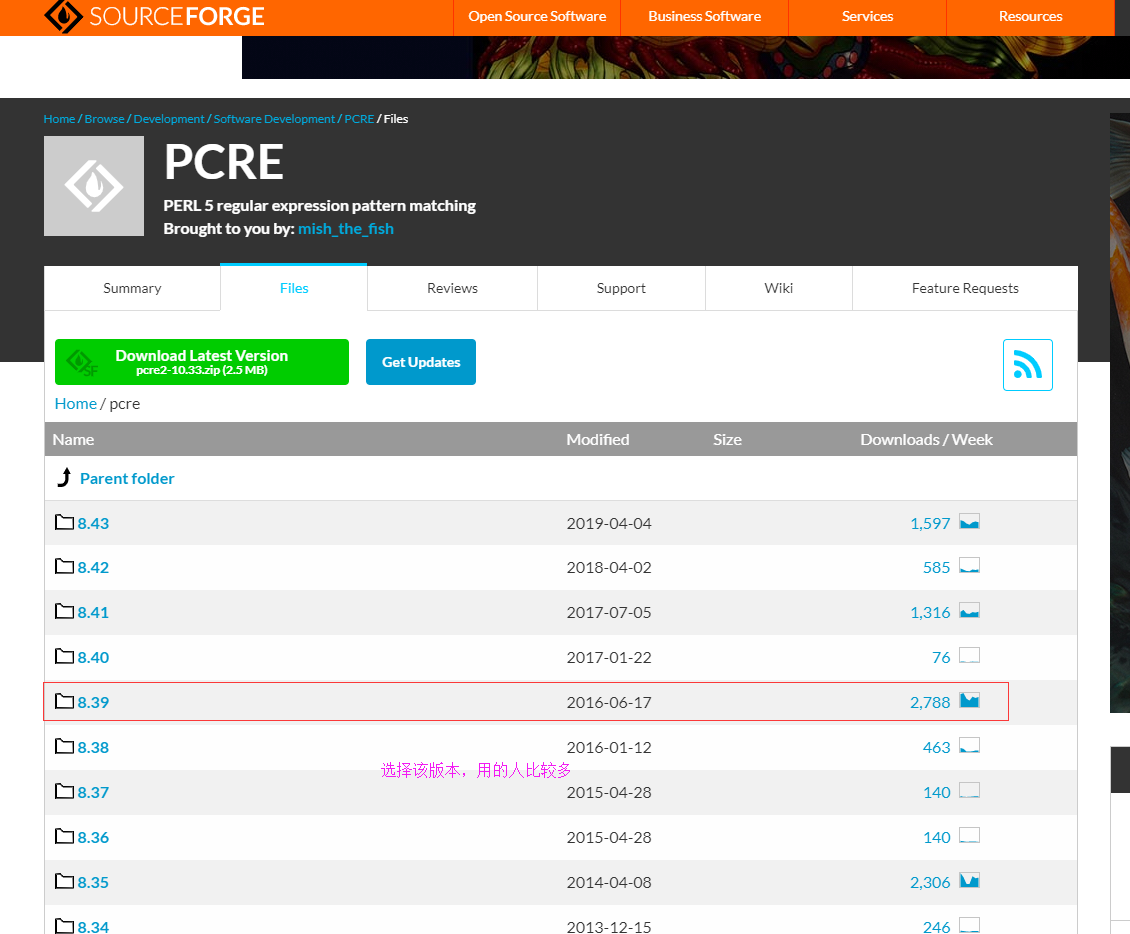Click the 2,788 downloads count link
1130x934 pixels.
click(930, 703)
